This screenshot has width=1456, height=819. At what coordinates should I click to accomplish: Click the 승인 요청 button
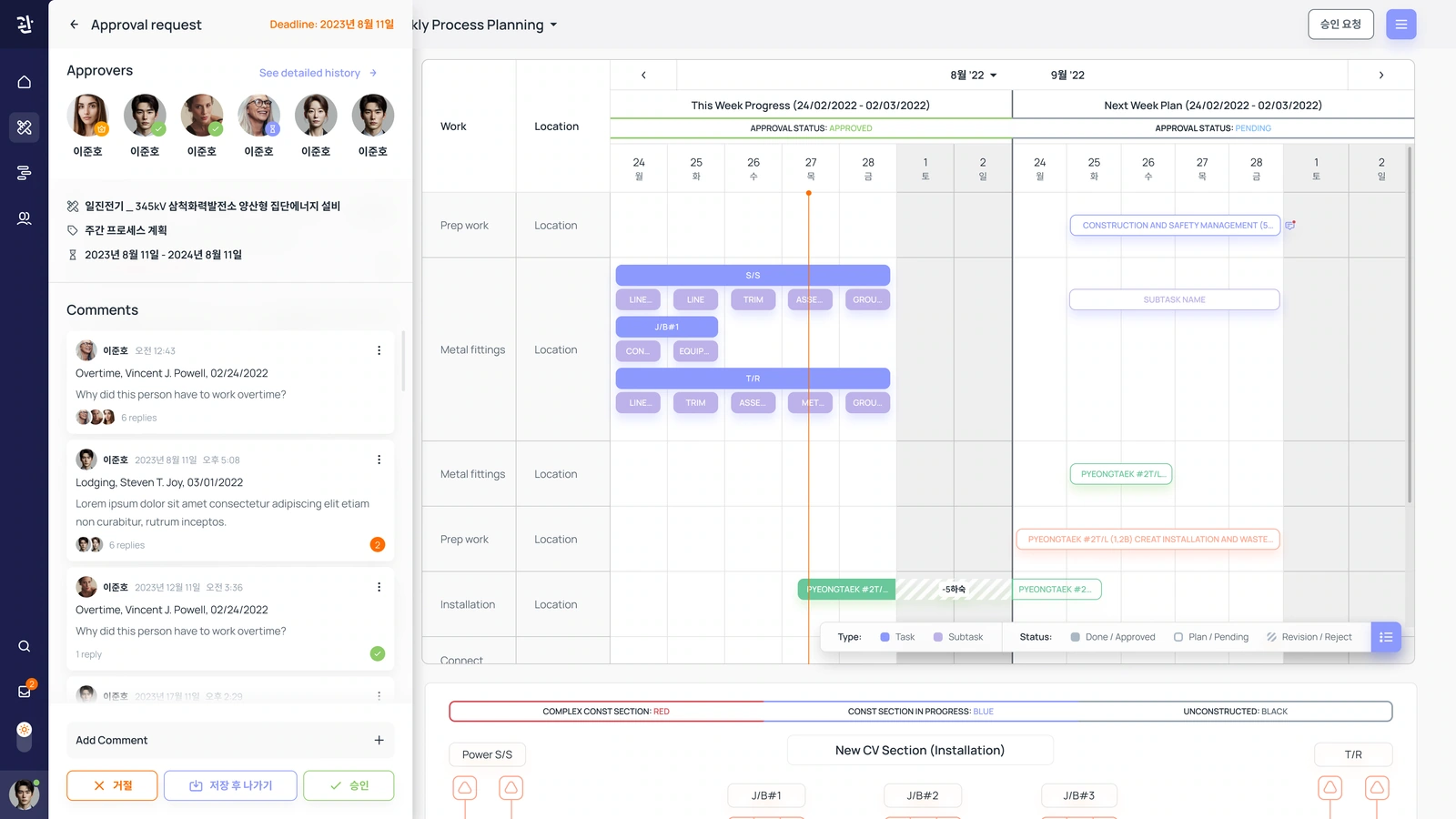(x=1340, y=25)
